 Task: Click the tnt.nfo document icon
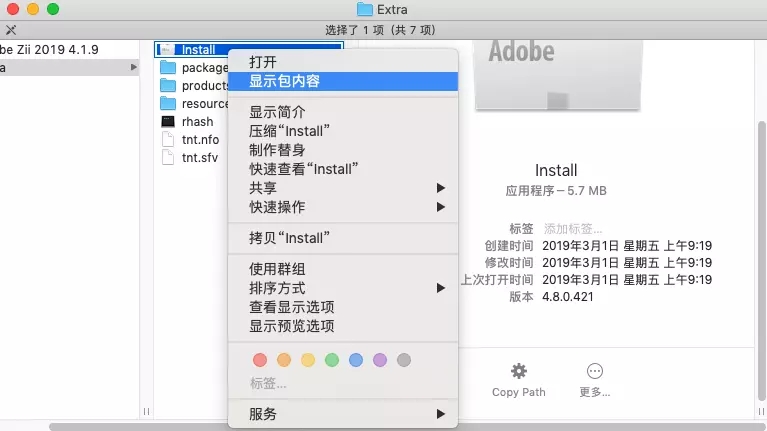tap(168, 139)
